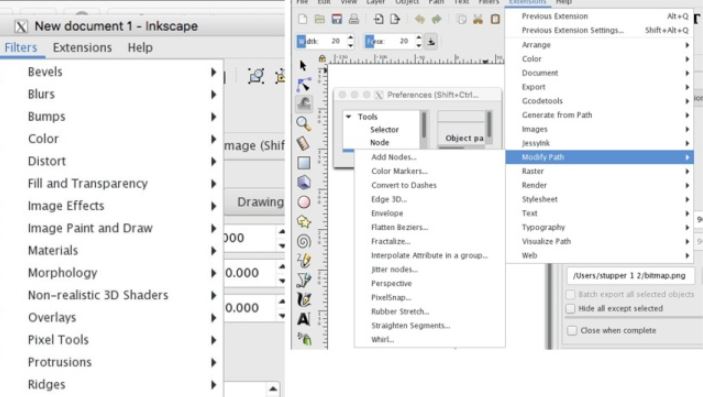Open the Blurs filter submenu

pos(112,94)
